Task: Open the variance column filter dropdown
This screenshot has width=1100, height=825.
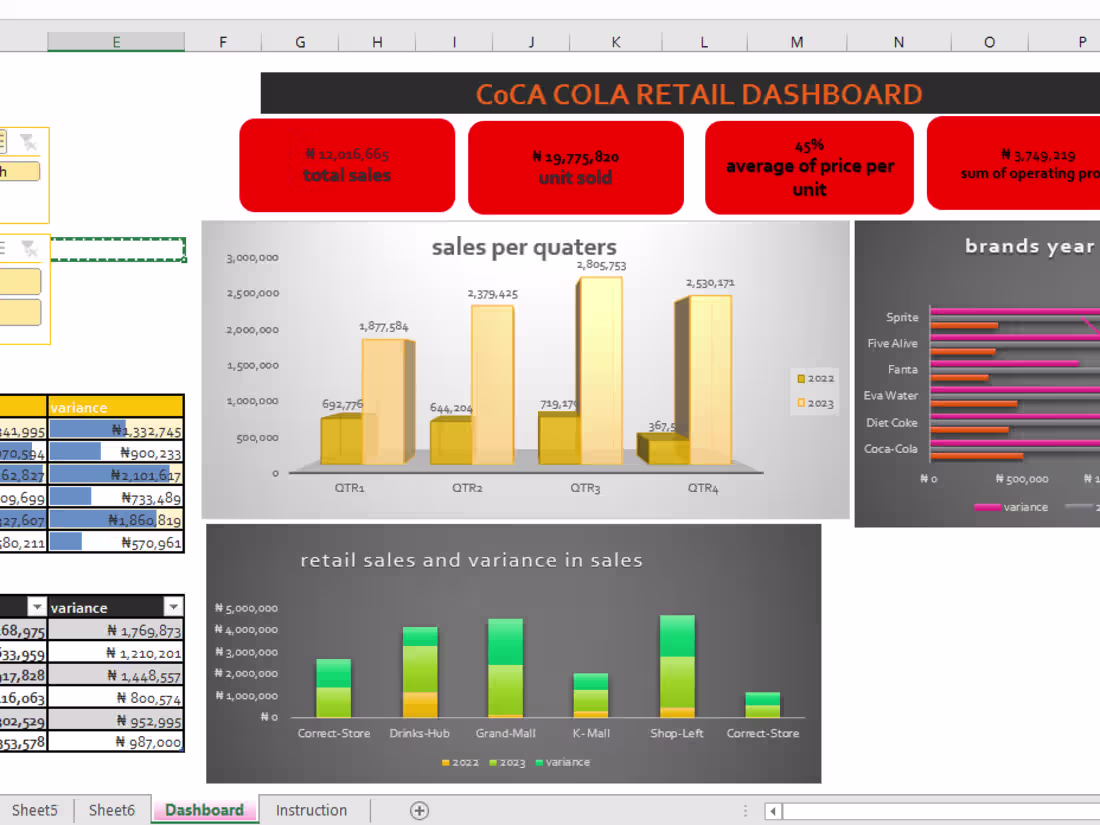Action: click(173, 607)
